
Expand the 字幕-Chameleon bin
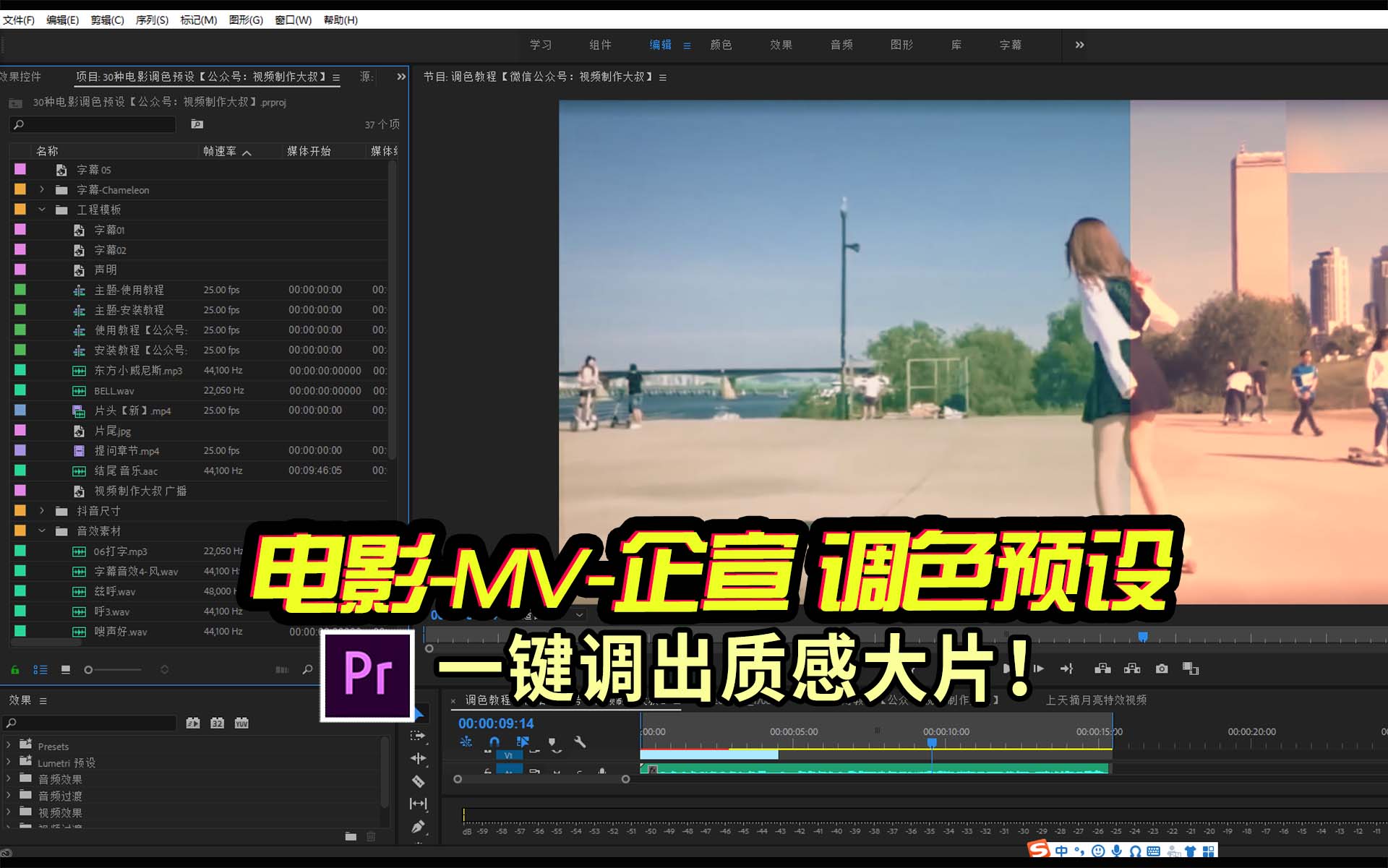tap(42, 189)
